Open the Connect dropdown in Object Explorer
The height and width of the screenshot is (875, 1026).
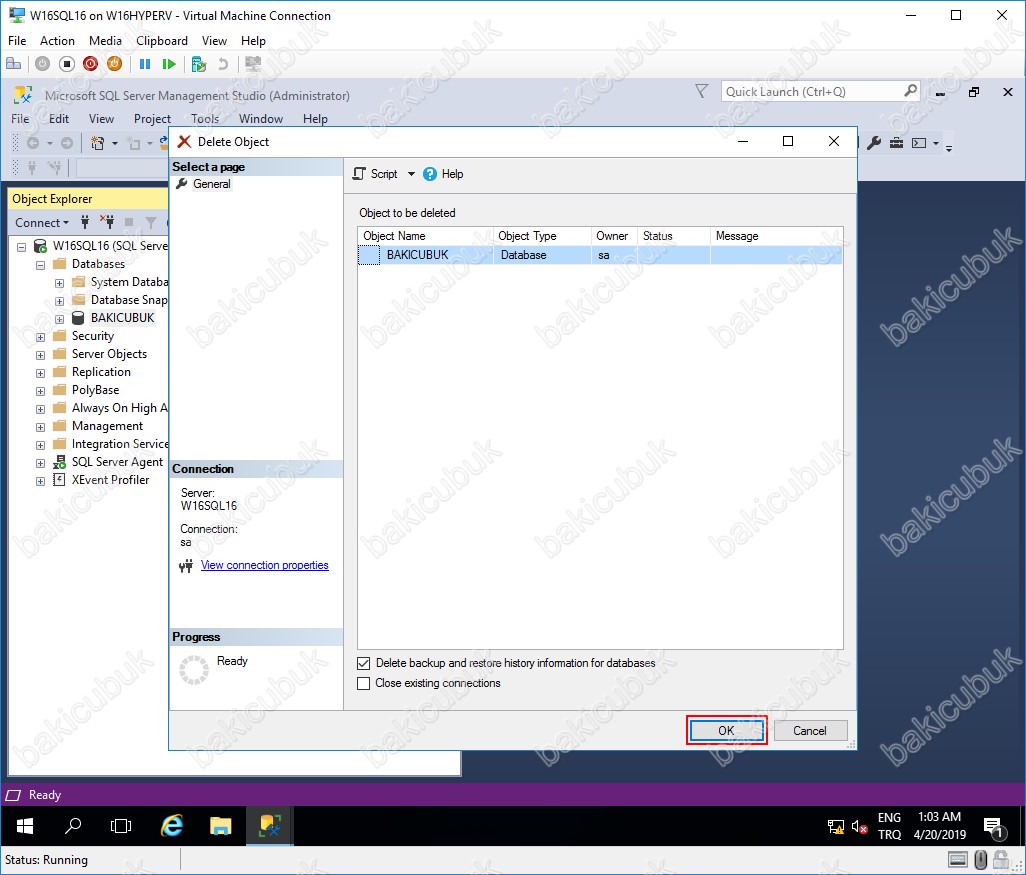point(42,223)
